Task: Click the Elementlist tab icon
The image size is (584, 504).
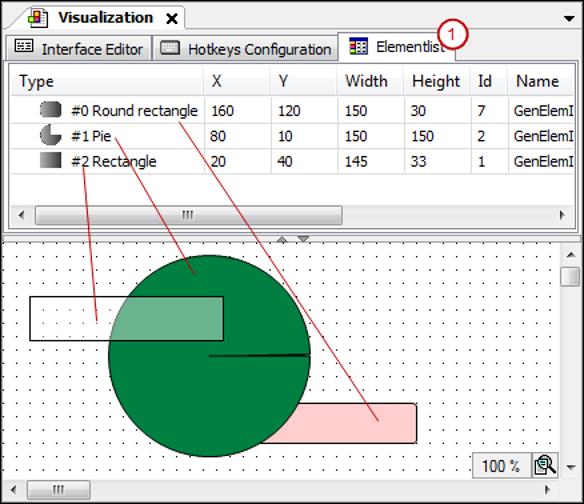Action: coord(358,46)
